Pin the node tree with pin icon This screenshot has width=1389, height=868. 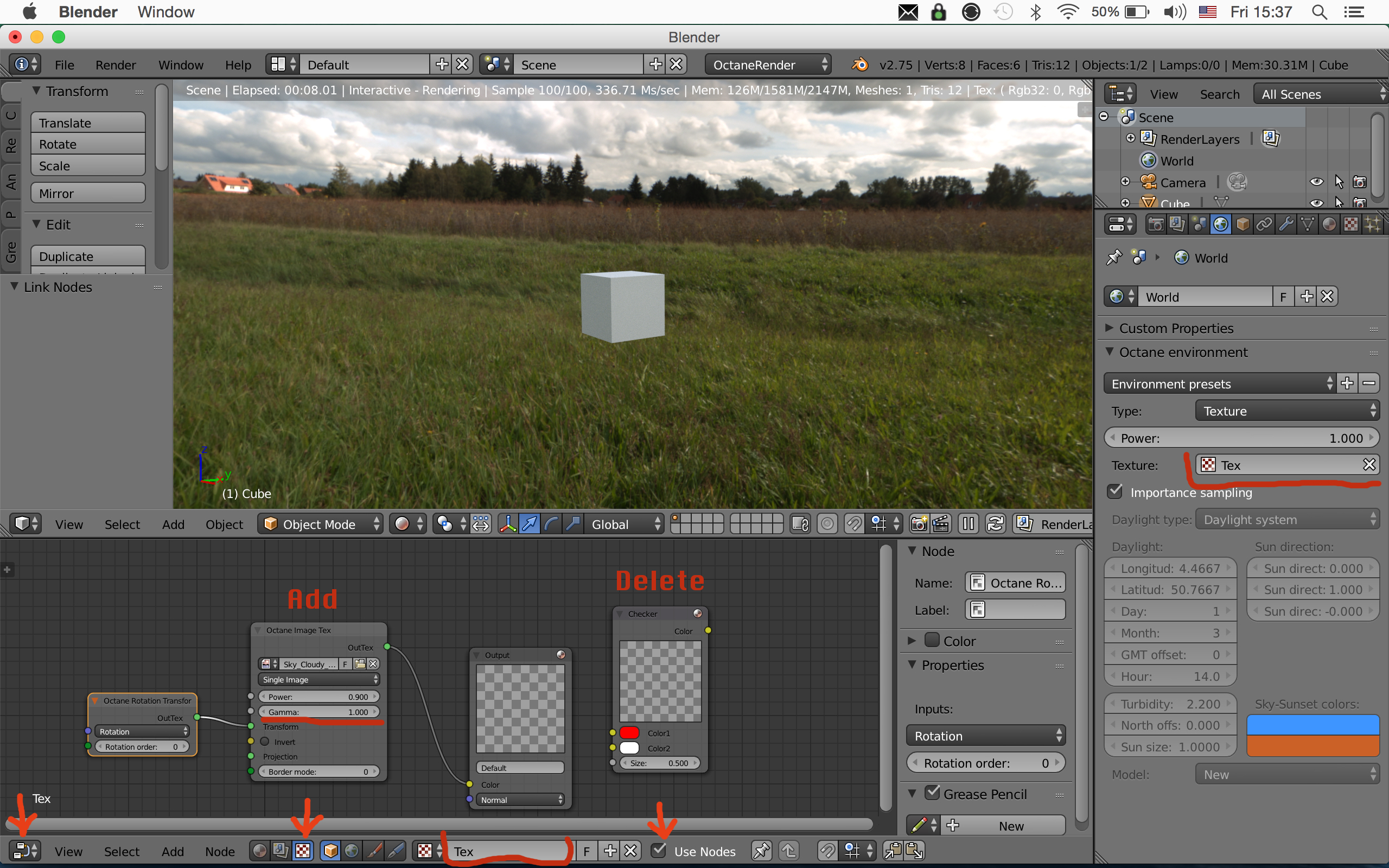761,851
